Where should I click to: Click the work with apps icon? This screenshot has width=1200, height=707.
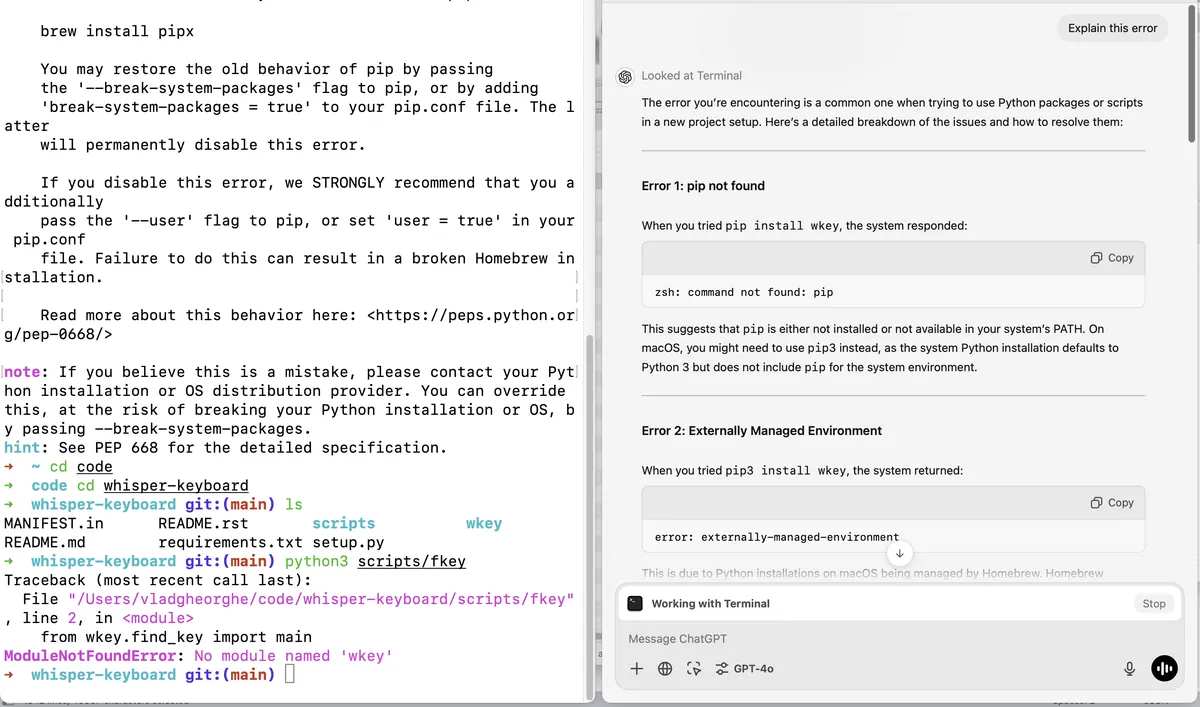694,669
